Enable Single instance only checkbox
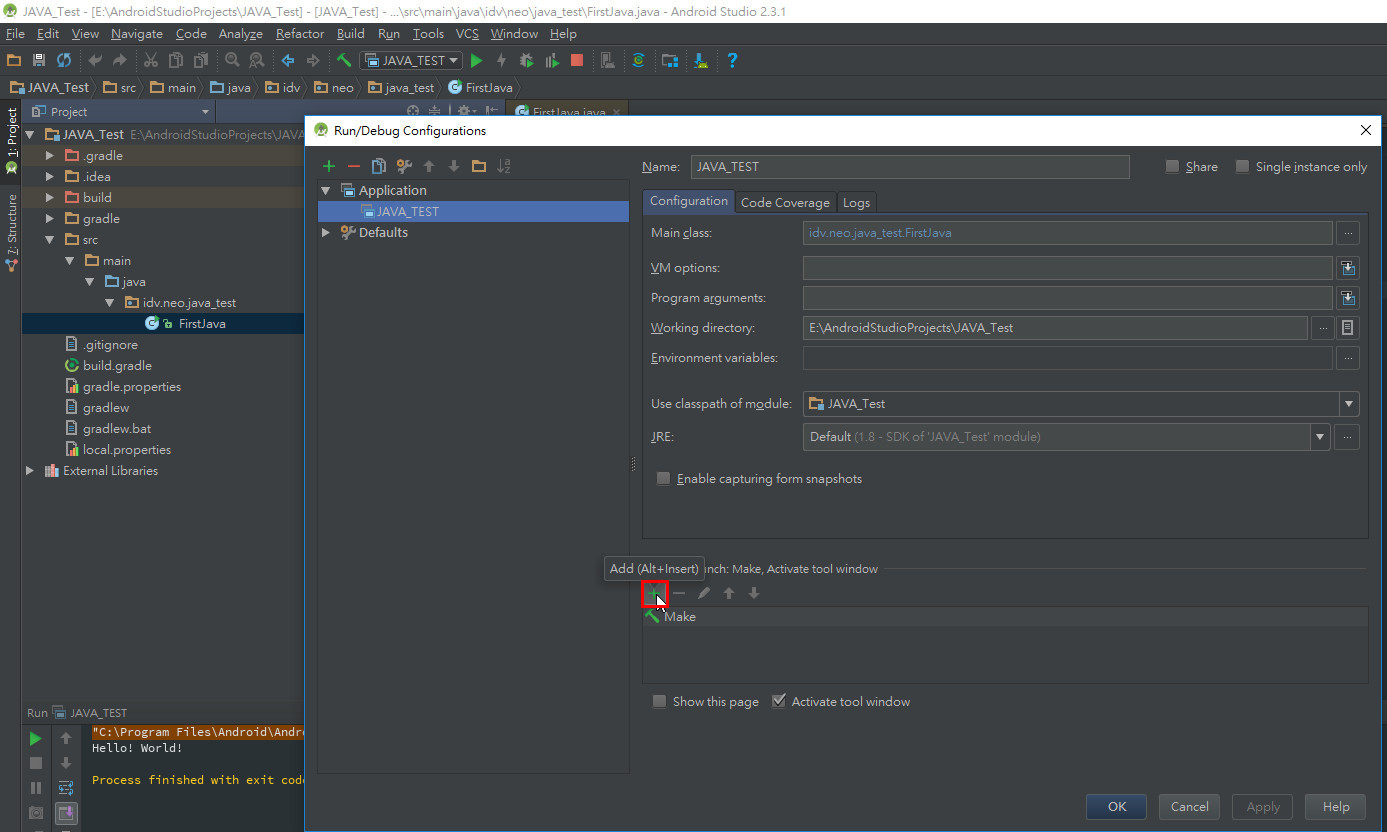The image size is (1387, 832). click(1243, 167)
